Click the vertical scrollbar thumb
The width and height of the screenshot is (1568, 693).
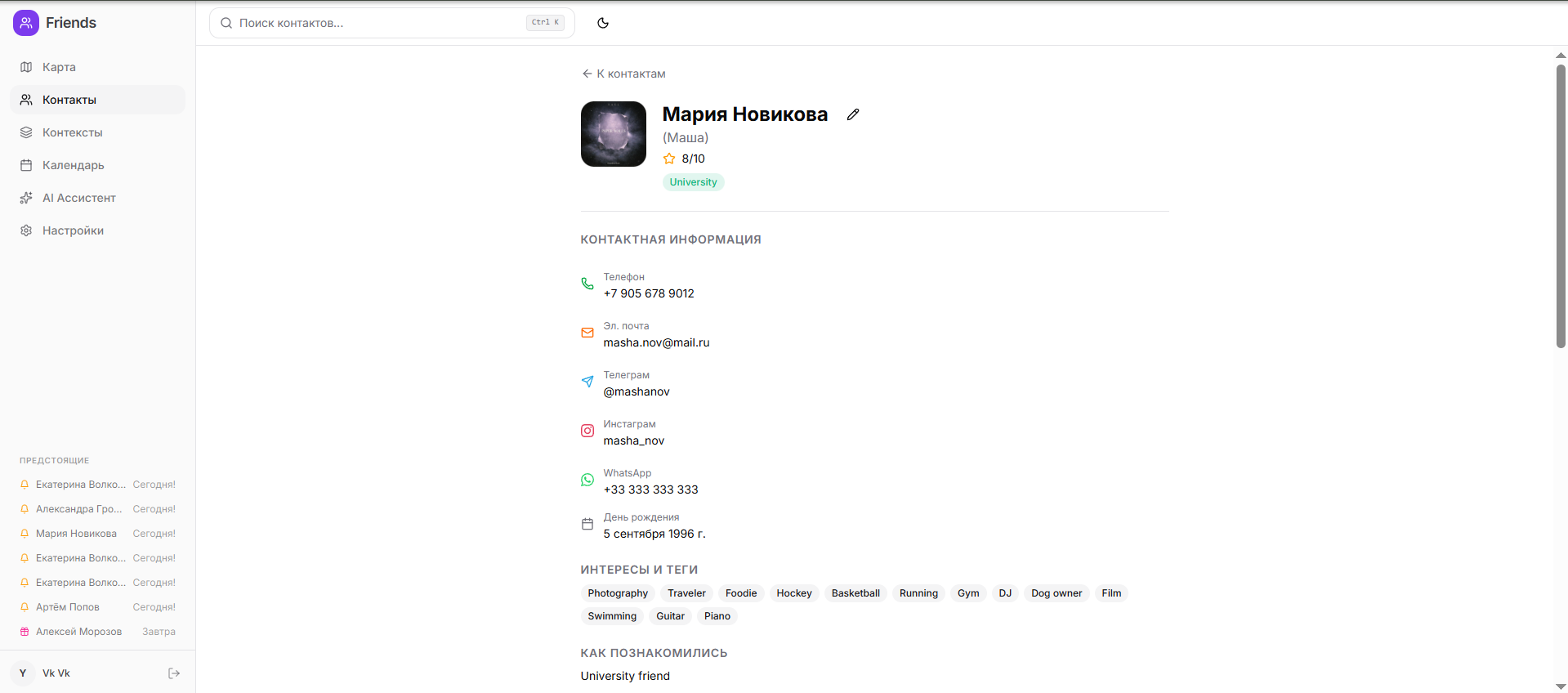(x=1561, y=206)
